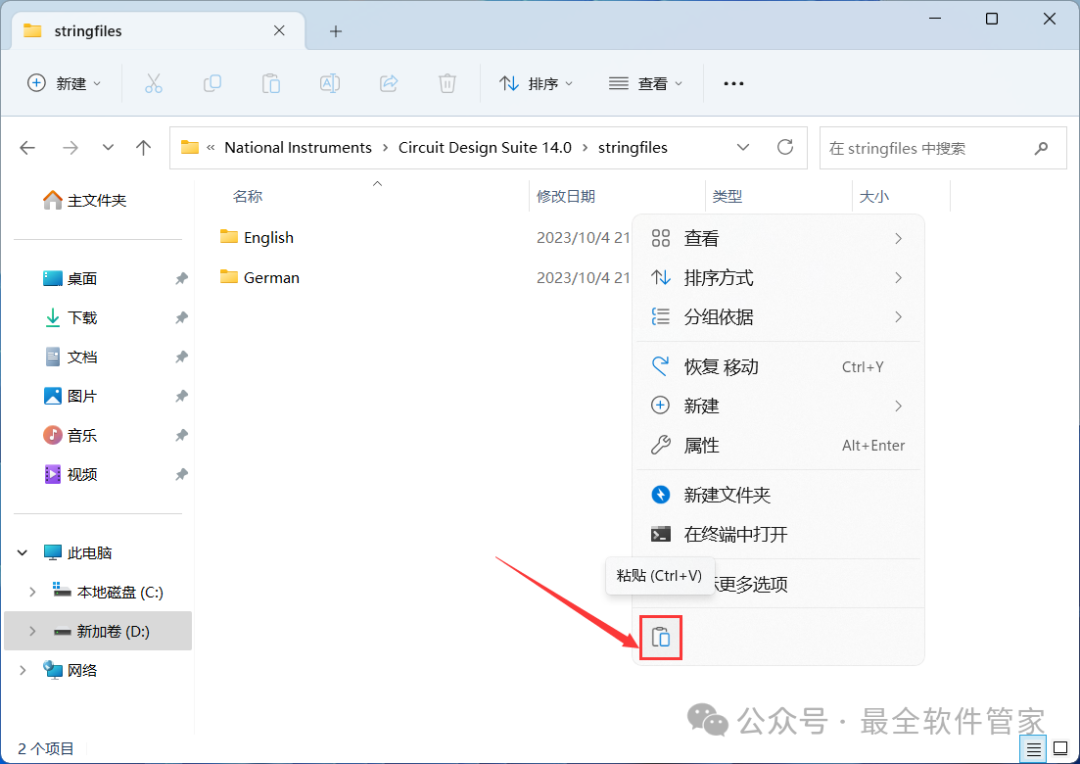
Task: Open the 排序 sort dropdown
Action: pyautogui.click(x=537, y=84)
